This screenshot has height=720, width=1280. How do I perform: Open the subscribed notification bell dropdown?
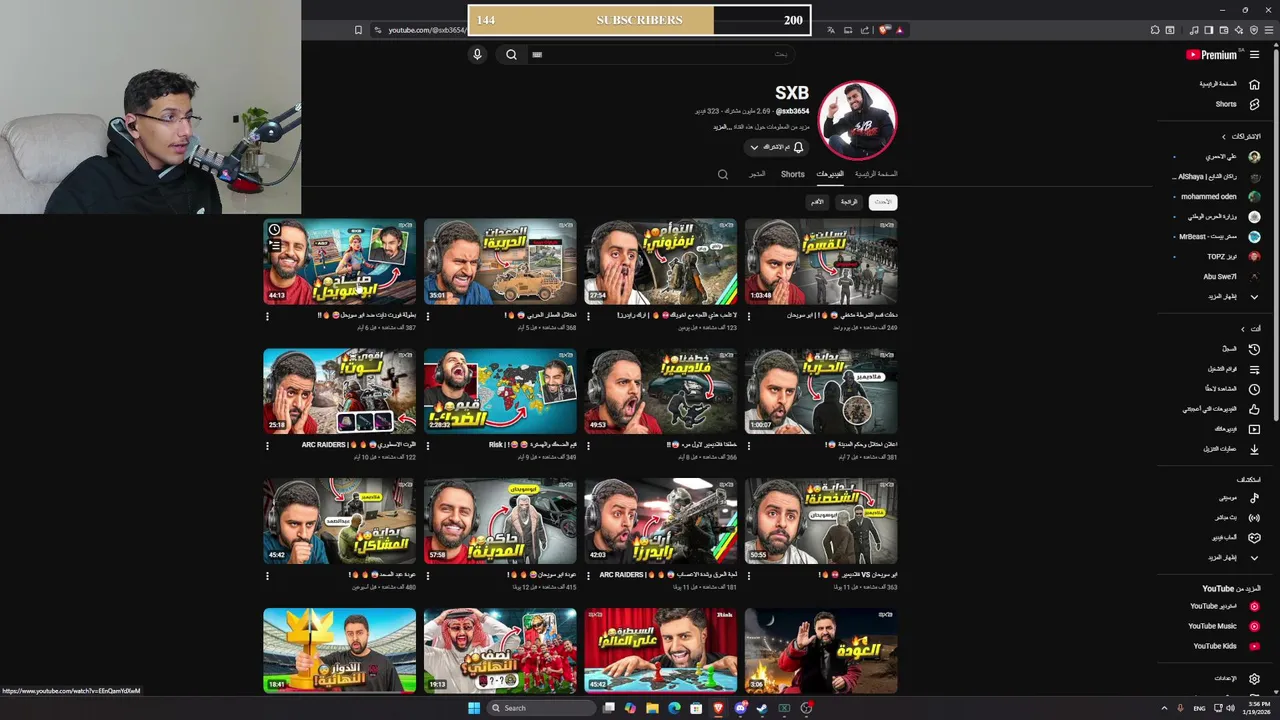pos(776,147)
